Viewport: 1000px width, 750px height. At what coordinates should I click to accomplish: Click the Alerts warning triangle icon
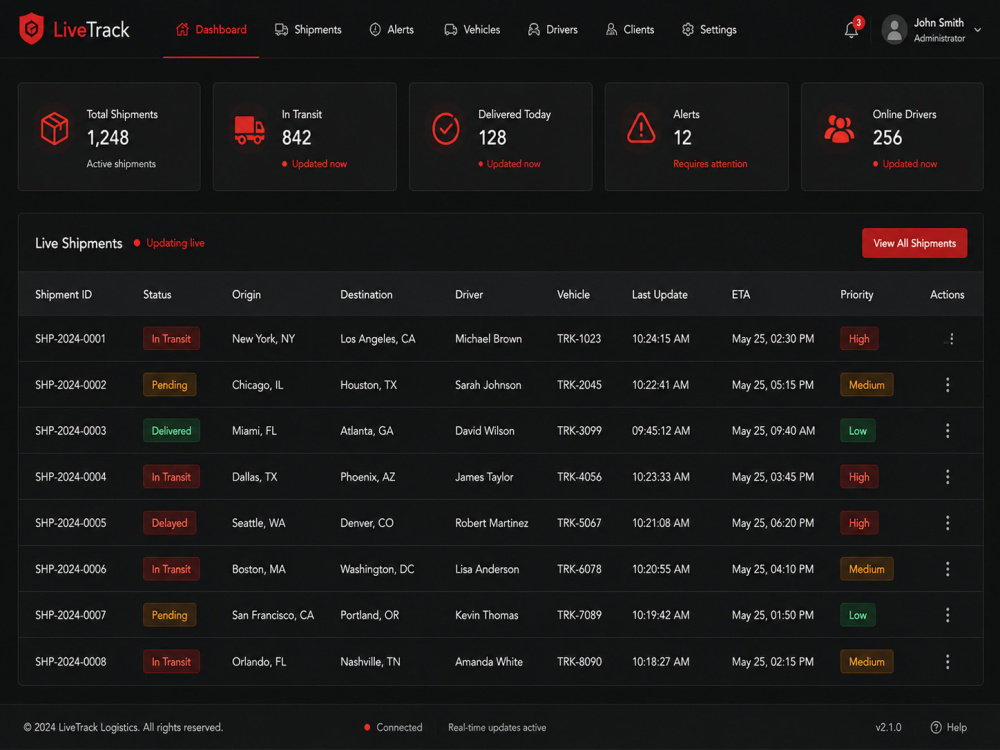point(641,128)
